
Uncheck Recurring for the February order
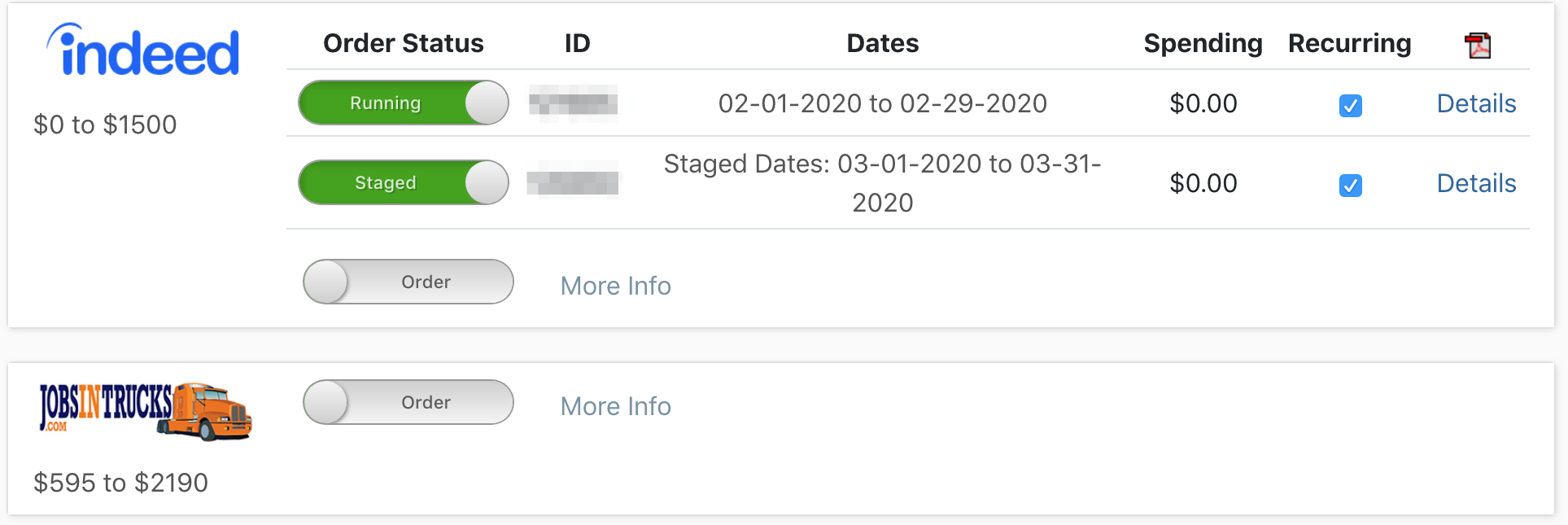[1351, 105]
